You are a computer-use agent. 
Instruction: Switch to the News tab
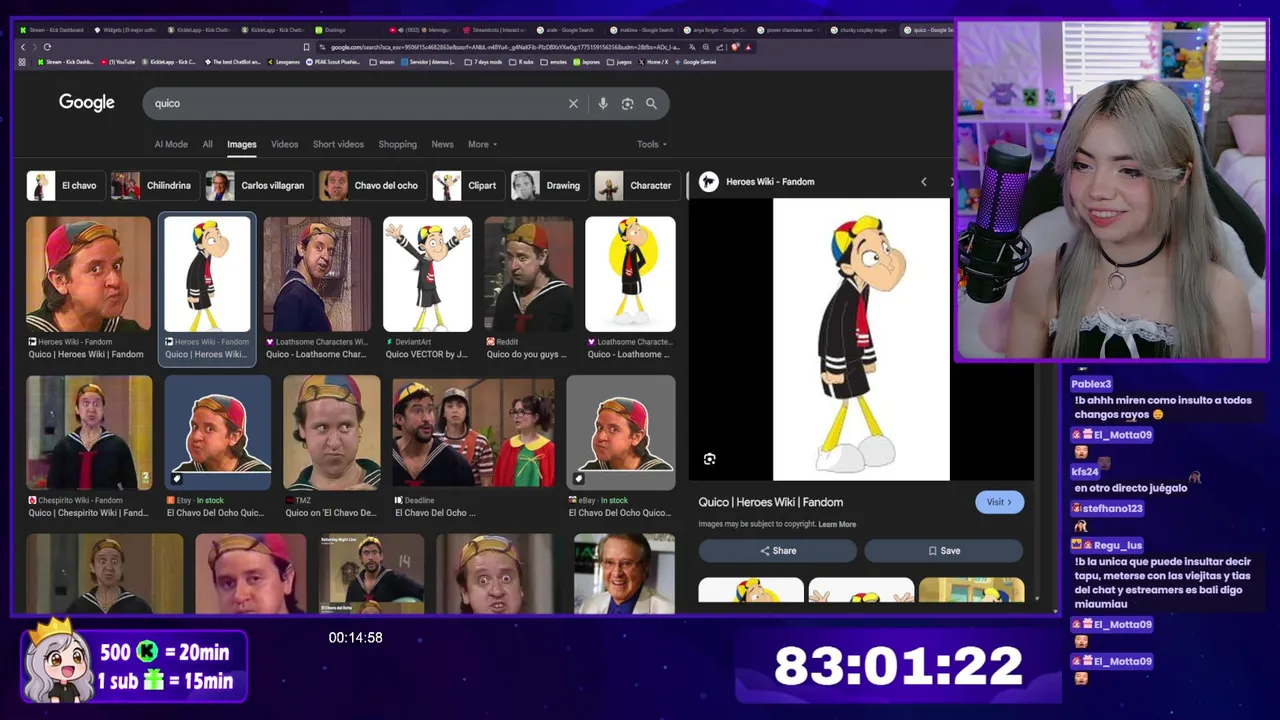tap(442, 144)
